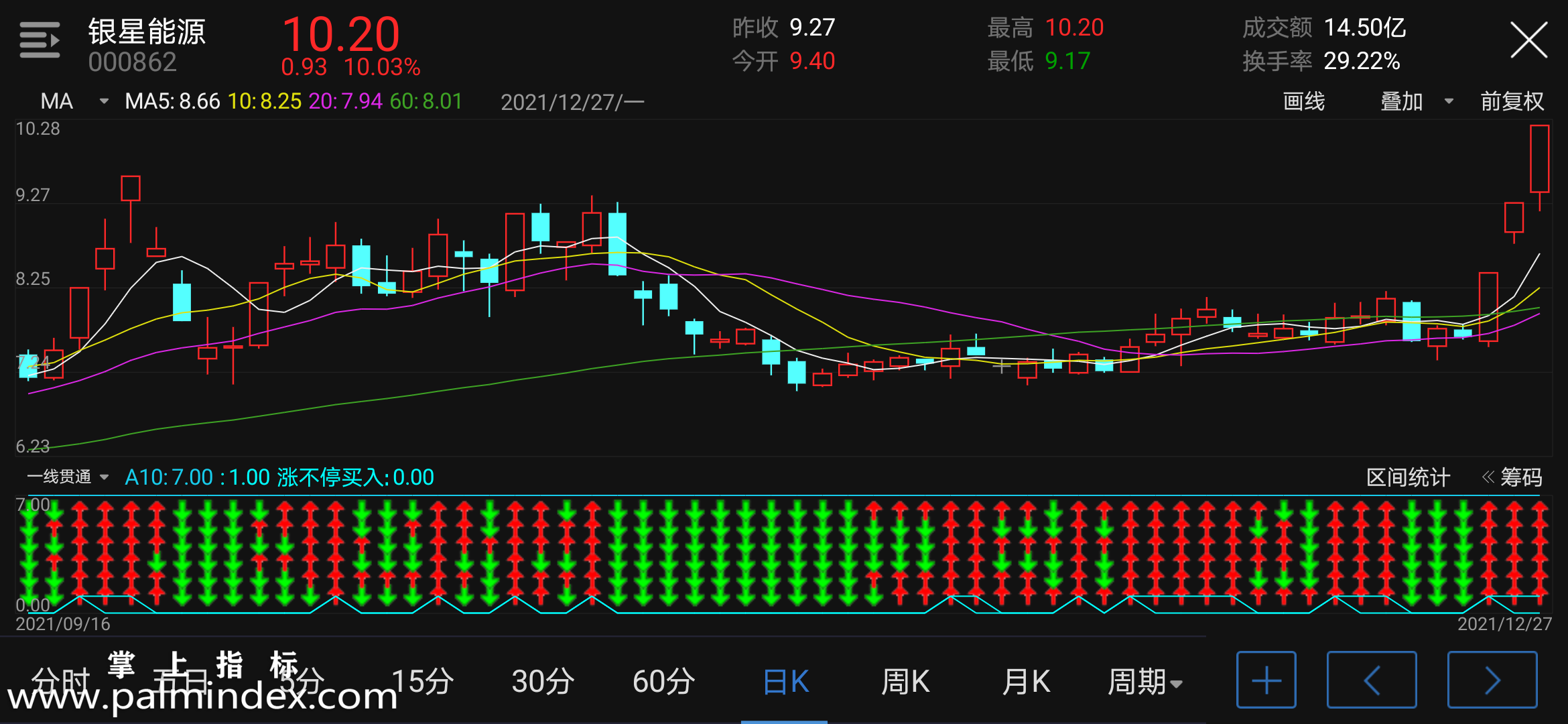This screenshot has height=724, width=1568.
Task: Tap the green 60: 8.01 MA value
Action: point(426,101)
